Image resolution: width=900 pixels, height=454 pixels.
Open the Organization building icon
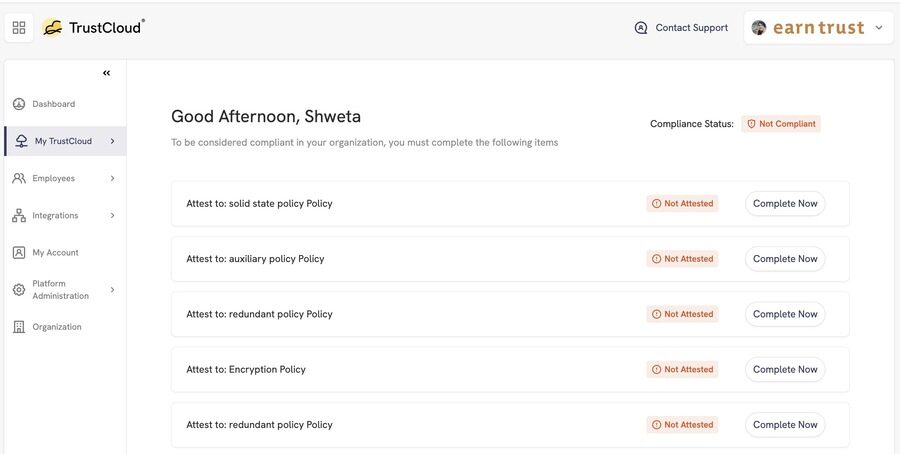pos(19,327)
